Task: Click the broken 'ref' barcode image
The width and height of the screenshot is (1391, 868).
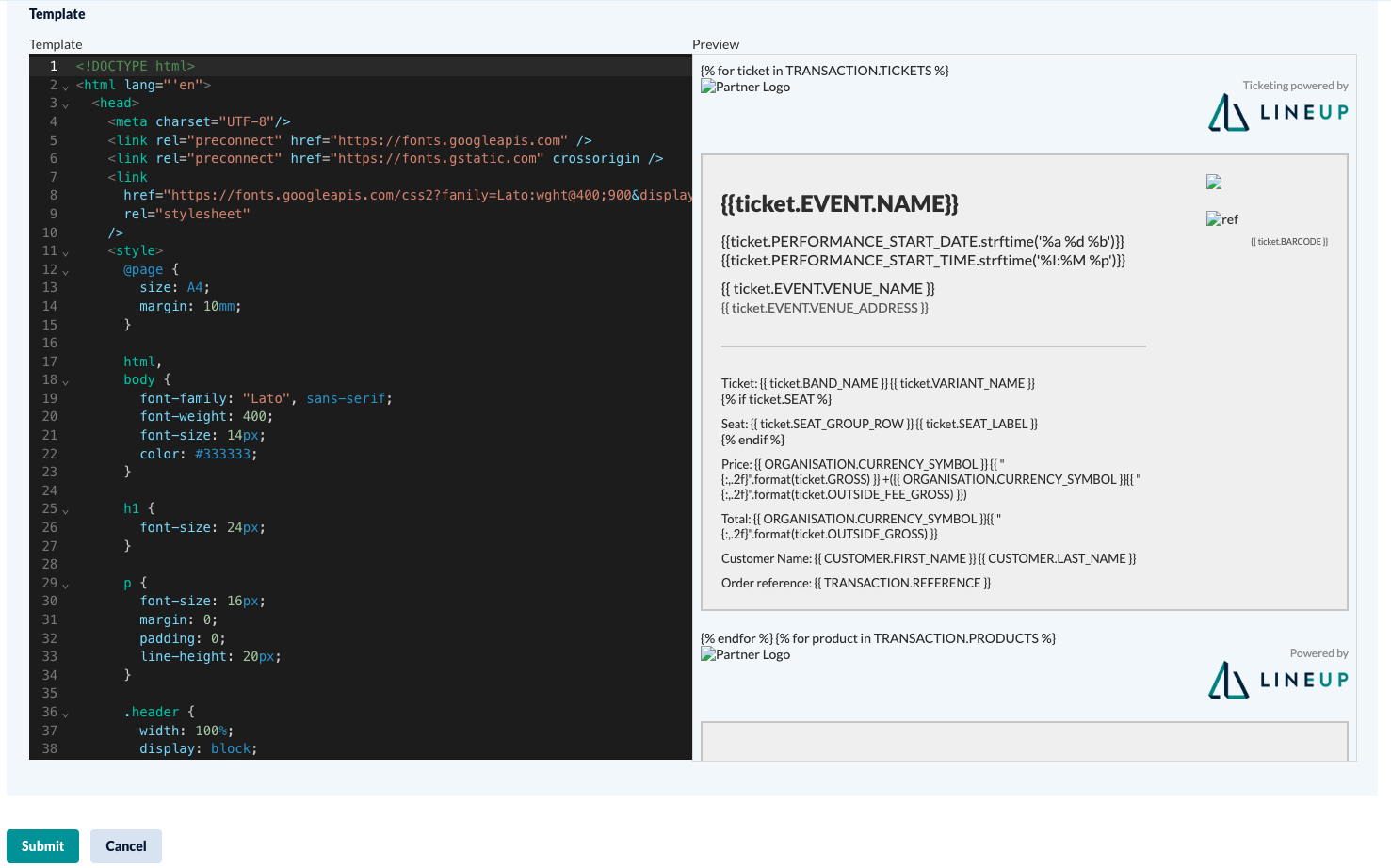Action: tap(1222, 219)
